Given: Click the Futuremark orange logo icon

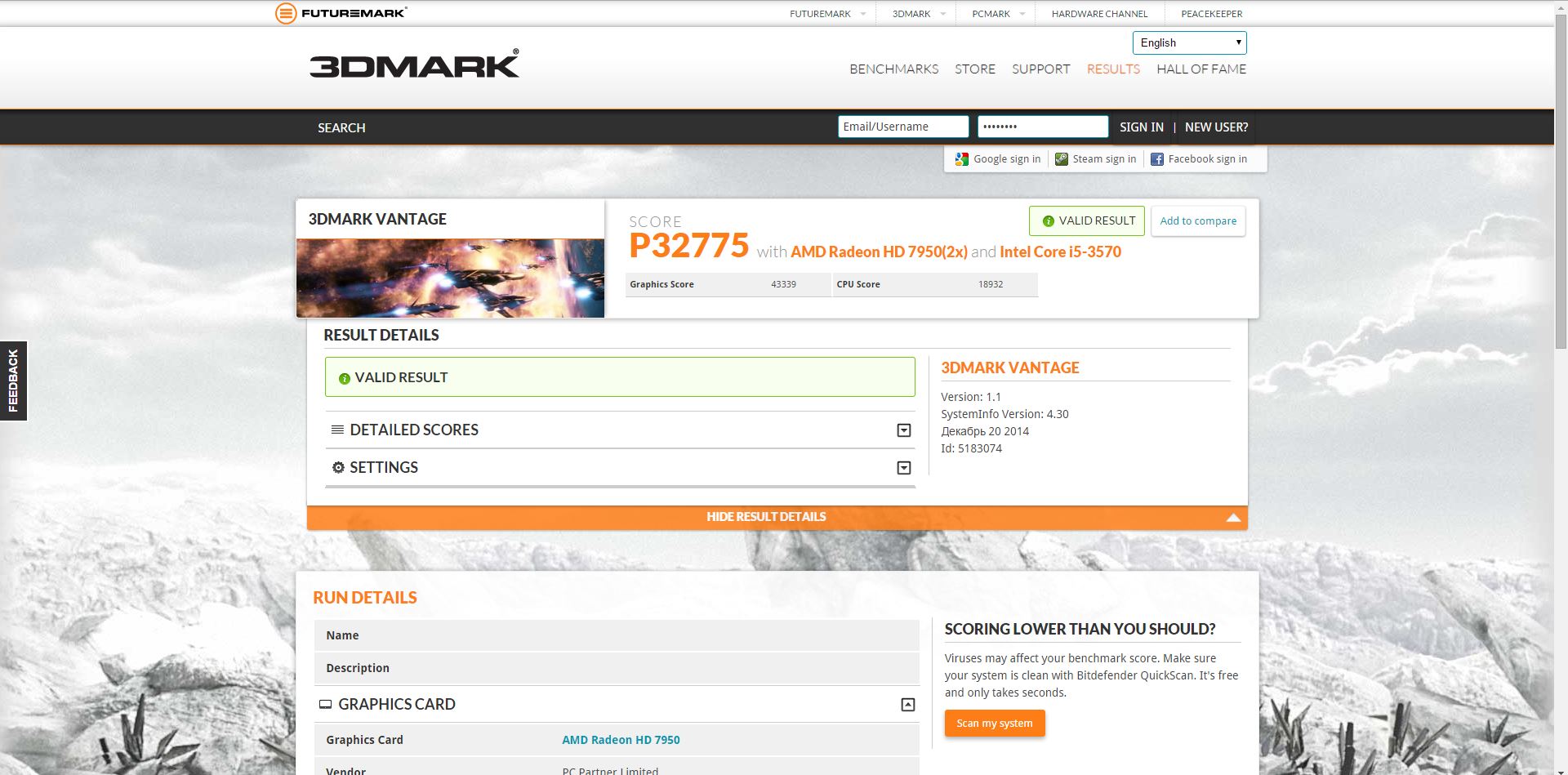Looking at the screenshot, I should tap(286, 13).
